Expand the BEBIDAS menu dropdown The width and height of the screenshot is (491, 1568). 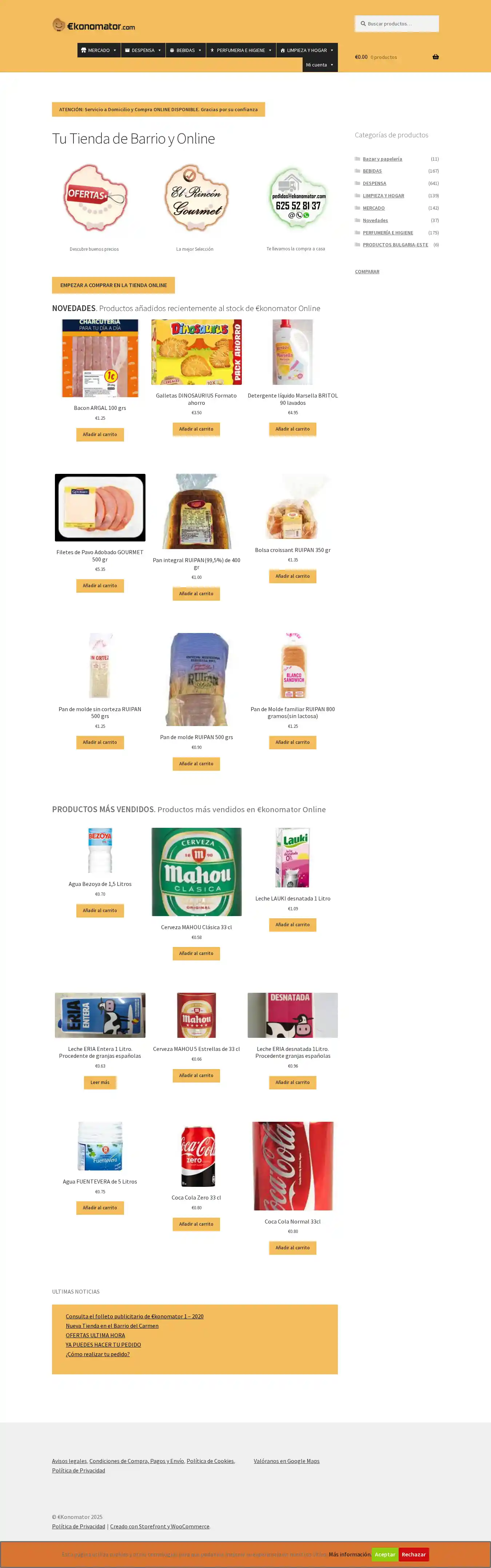185,51
